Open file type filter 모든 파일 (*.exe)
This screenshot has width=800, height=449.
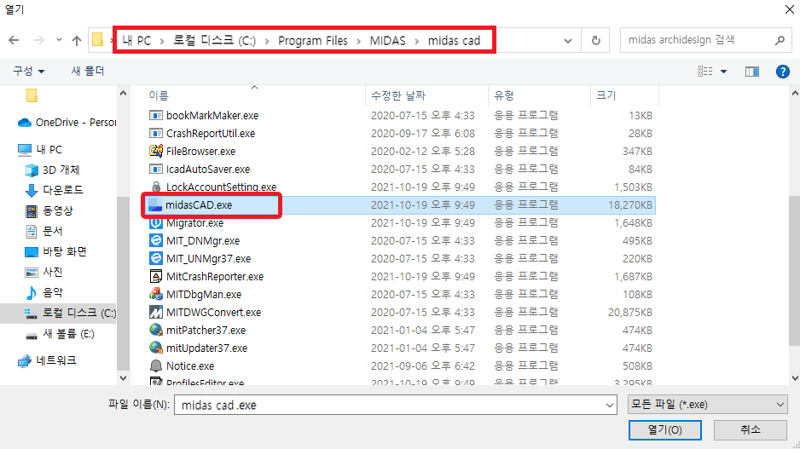click(707, 405)
